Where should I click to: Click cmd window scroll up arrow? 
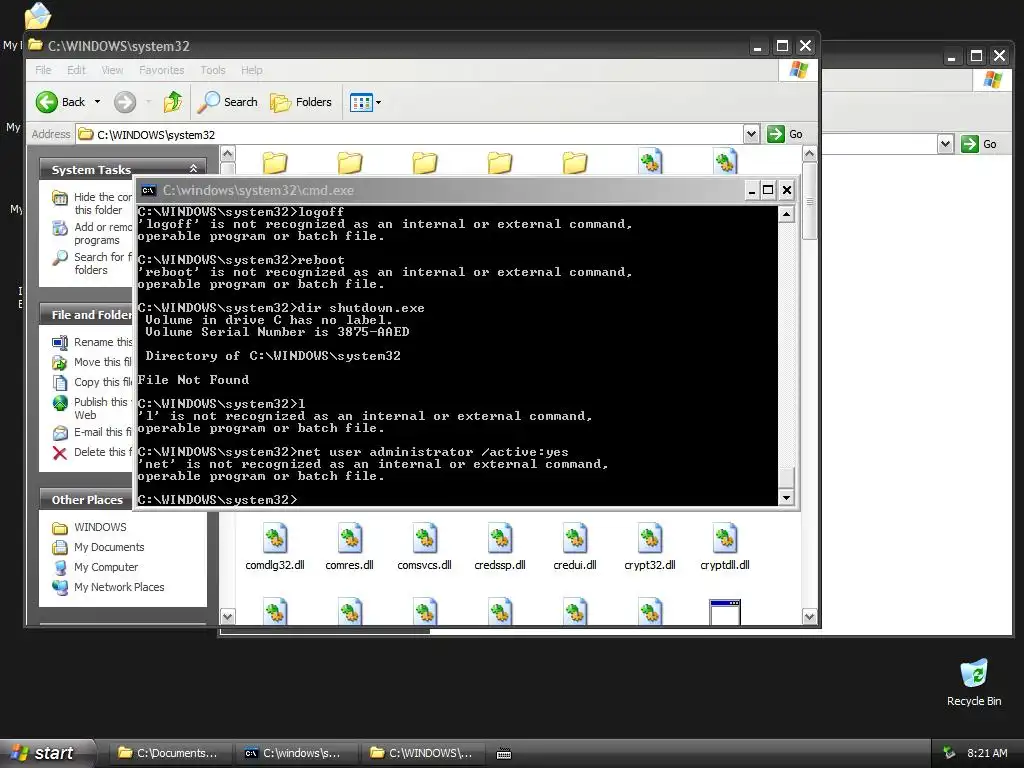pyautogui.click(x=786, y=214)
